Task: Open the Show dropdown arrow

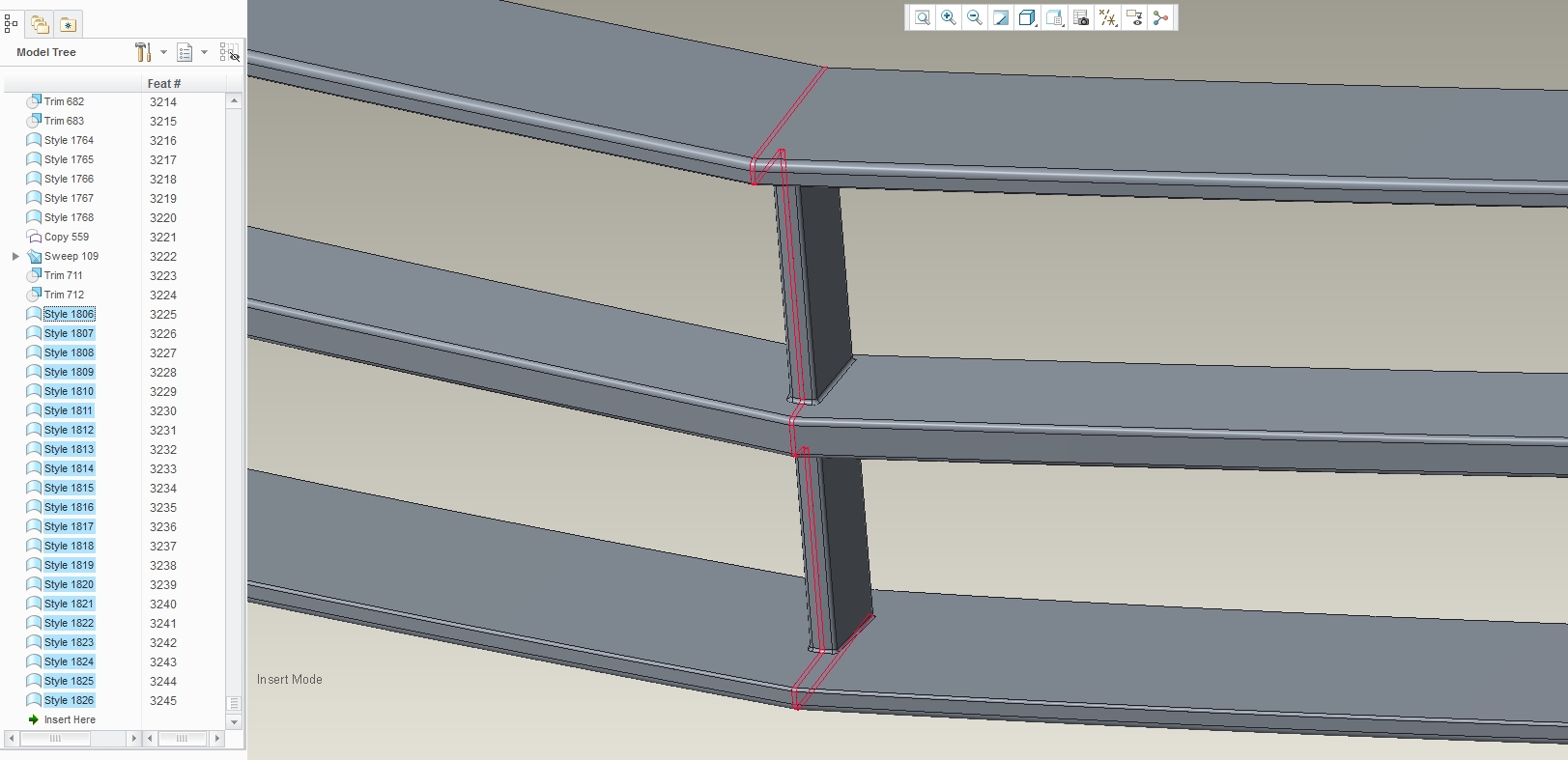Action: click(x=204, y=52)
